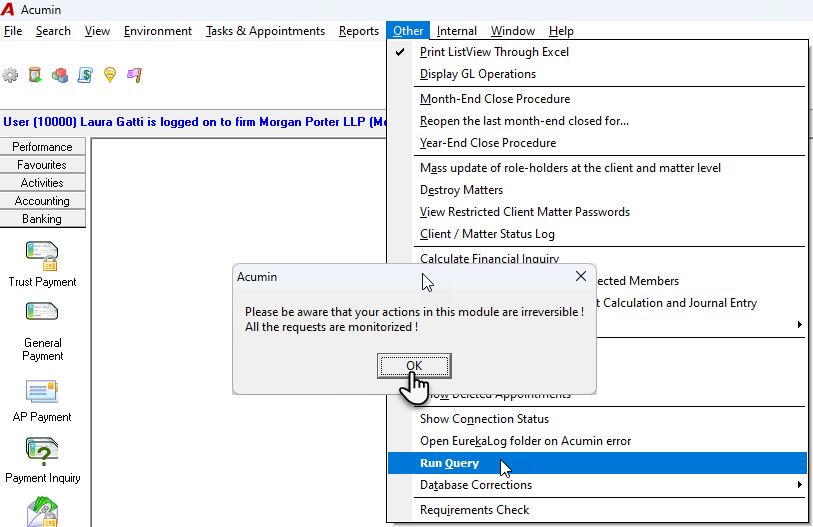813x527 pixels.
Task: Open the Window menu
Action: pos(513,31)
